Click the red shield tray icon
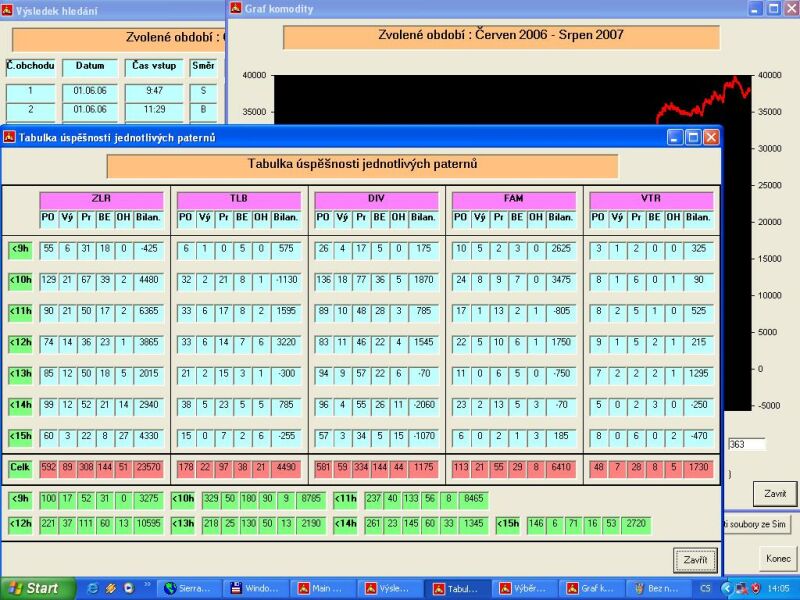Screen dimensions: 800x600 coord(755,588)
